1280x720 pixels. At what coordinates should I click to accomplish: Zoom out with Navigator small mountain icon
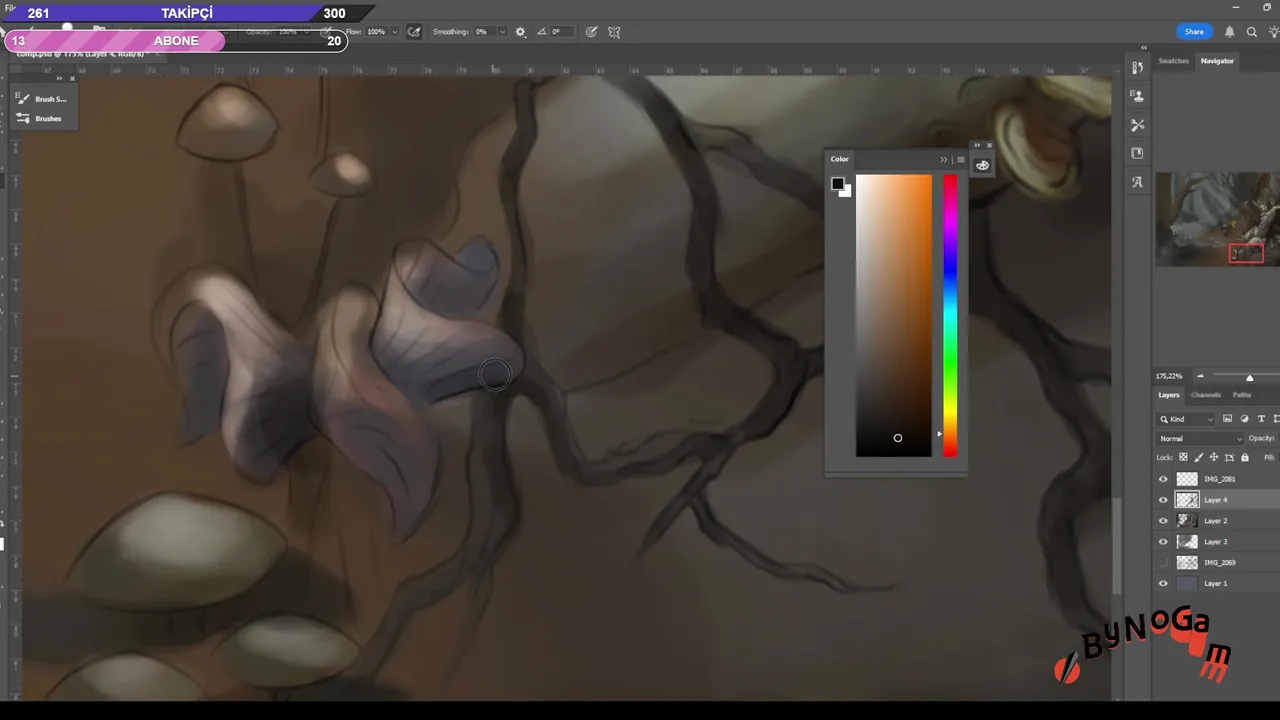1200,377
